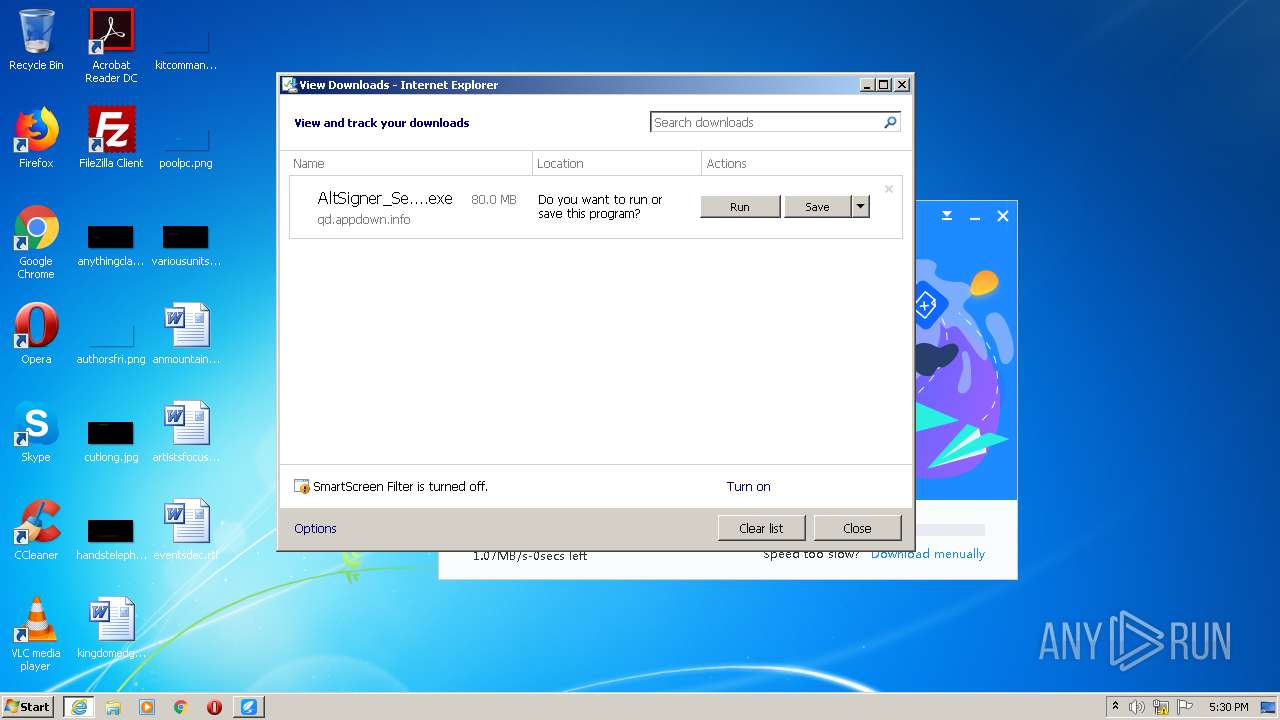Open download Options link

tap(315, 528)
